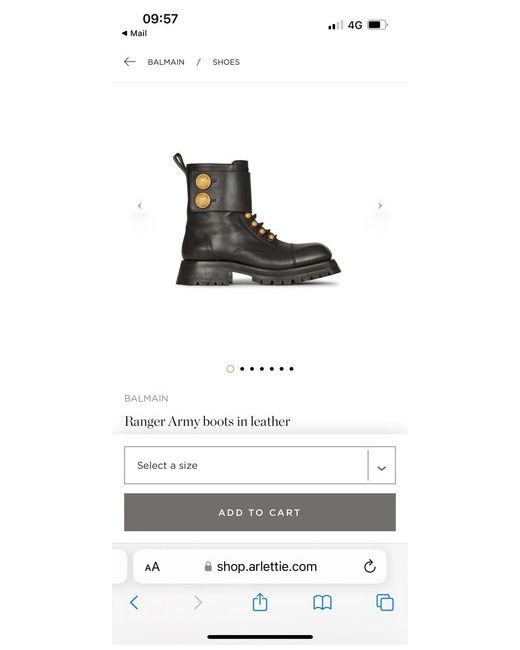Image resolution: width=520 pixels, height=650 pixels.
Task: Open Safari bookmarks book icon
Action: click(322, 602)
